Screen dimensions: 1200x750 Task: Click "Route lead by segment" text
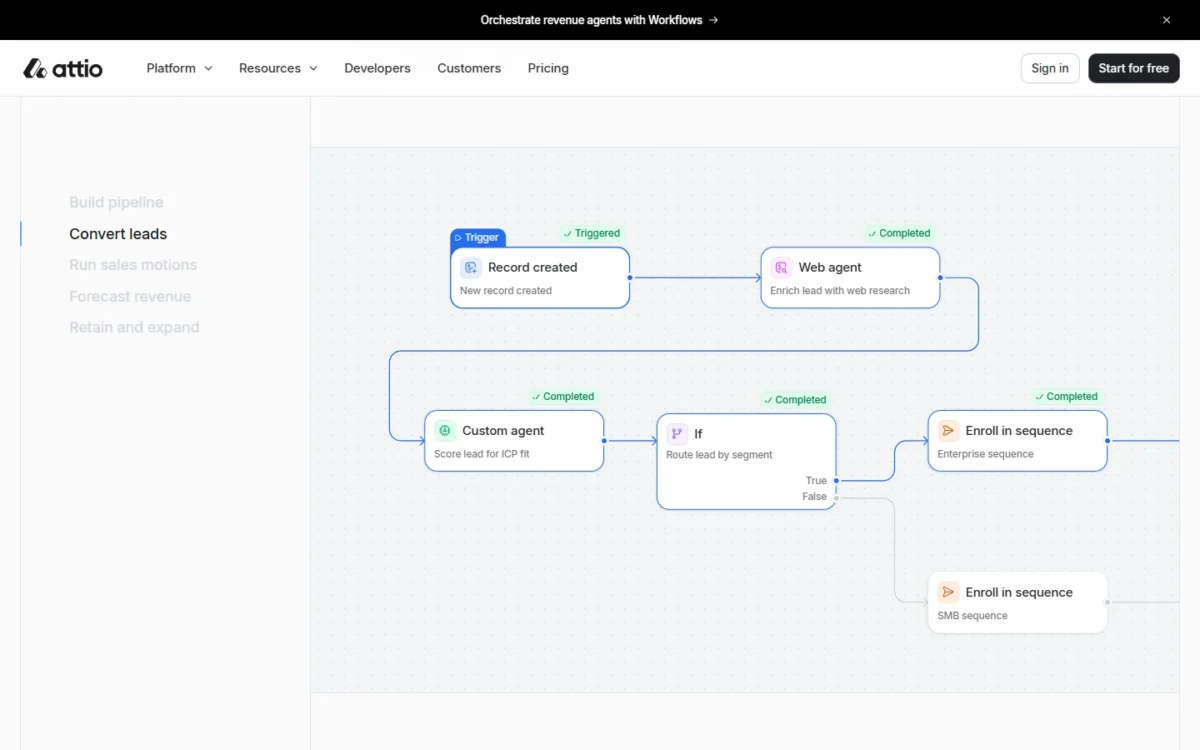tap(719, 455)
